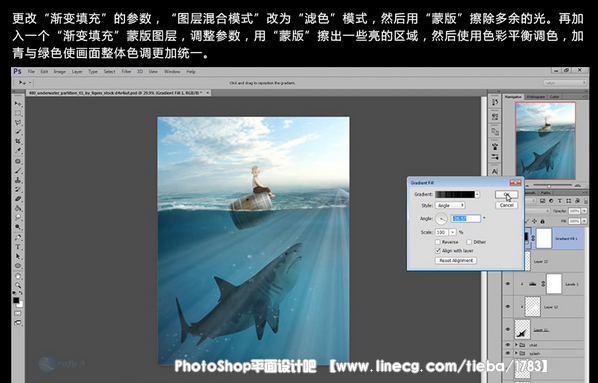Hide the Layer 11 shark layer

pyautogui.click(x=508, y=329)
